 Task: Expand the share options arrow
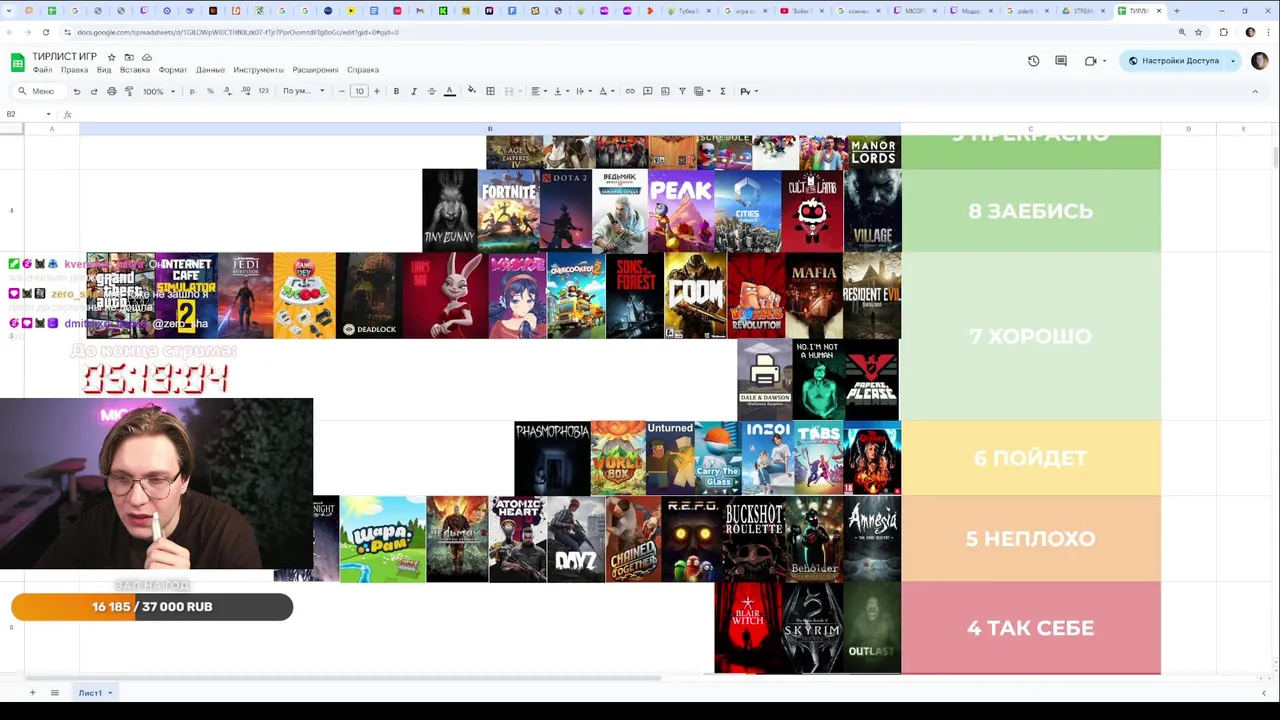1233,61
